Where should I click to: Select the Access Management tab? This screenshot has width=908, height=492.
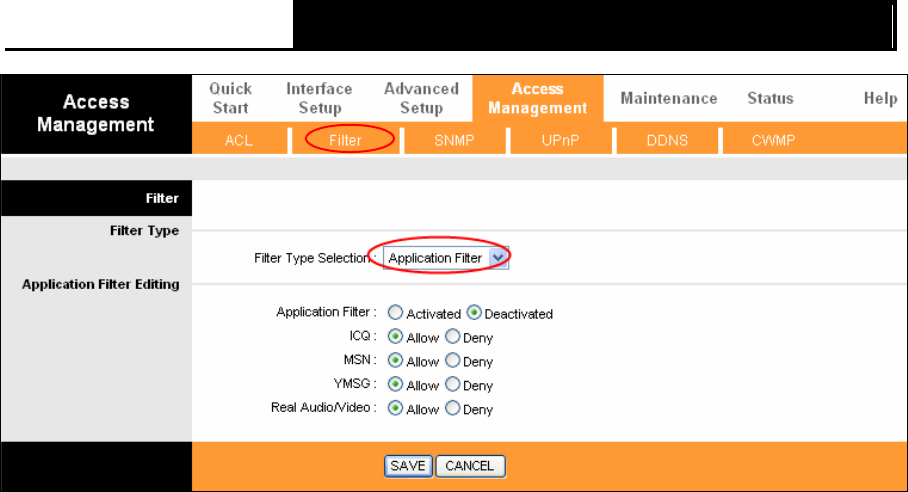click(537, 98)
